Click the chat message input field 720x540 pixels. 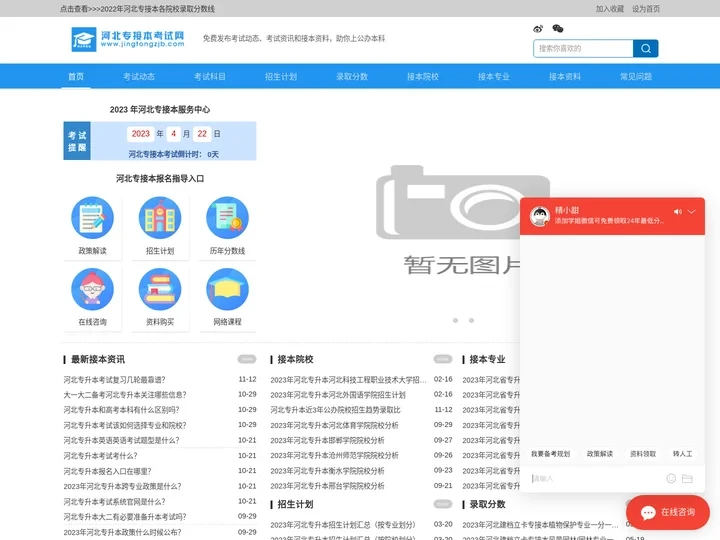597,478
